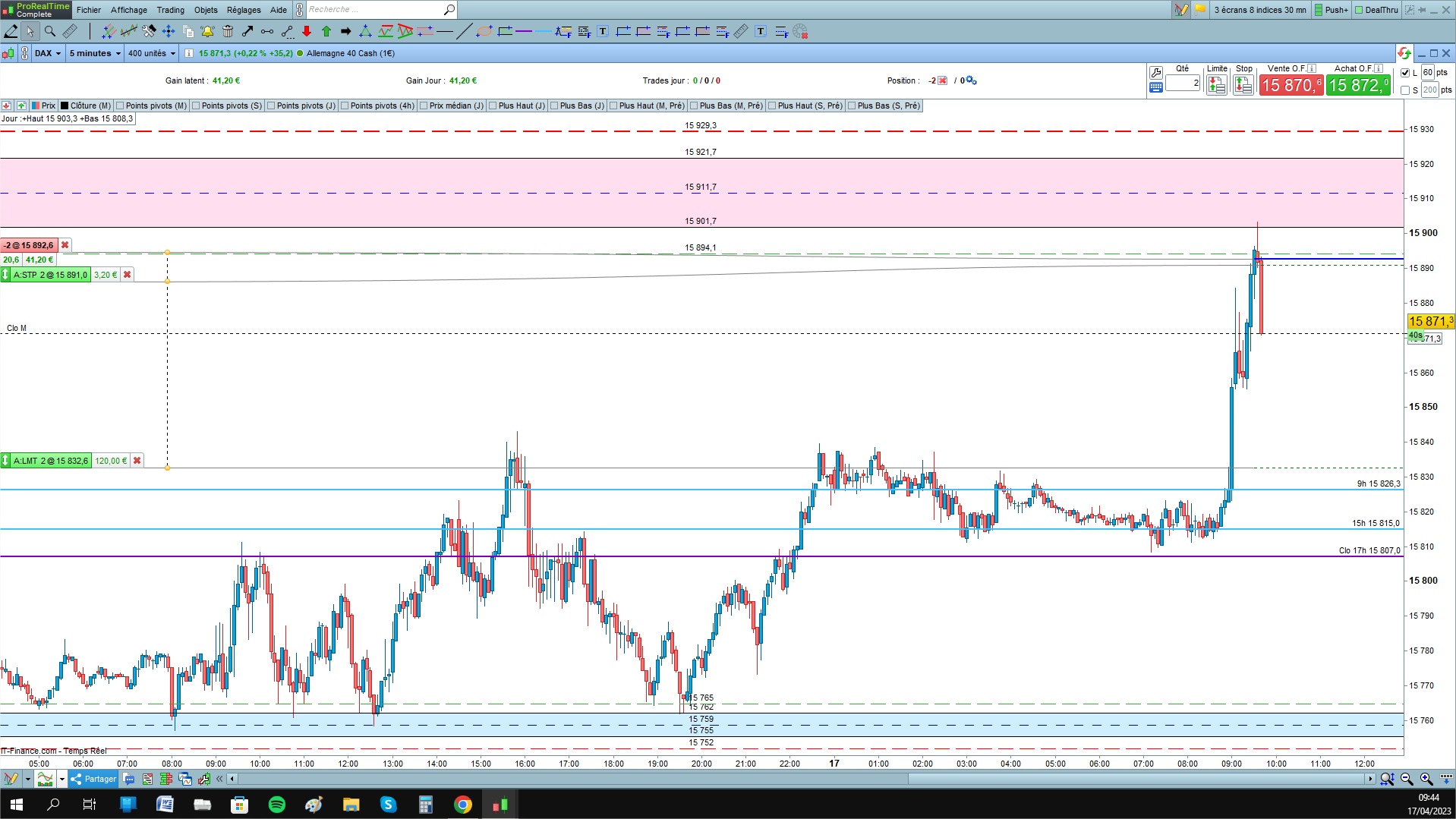Click the Prix indicator color swatch

36,106
